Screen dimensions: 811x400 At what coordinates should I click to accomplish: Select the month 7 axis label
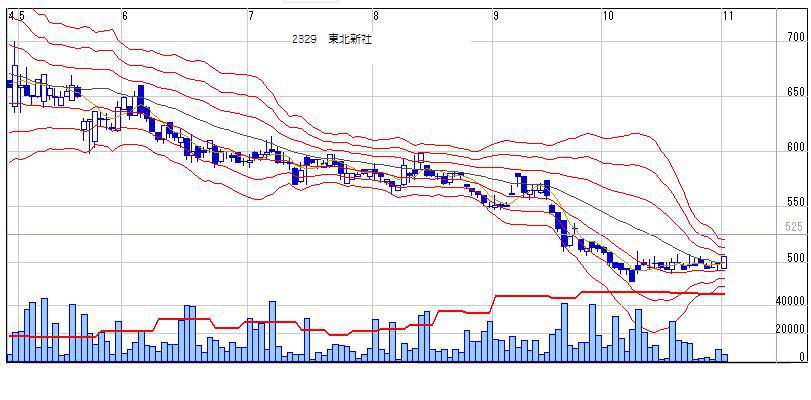pyautogui.click(x=250, y=16)
